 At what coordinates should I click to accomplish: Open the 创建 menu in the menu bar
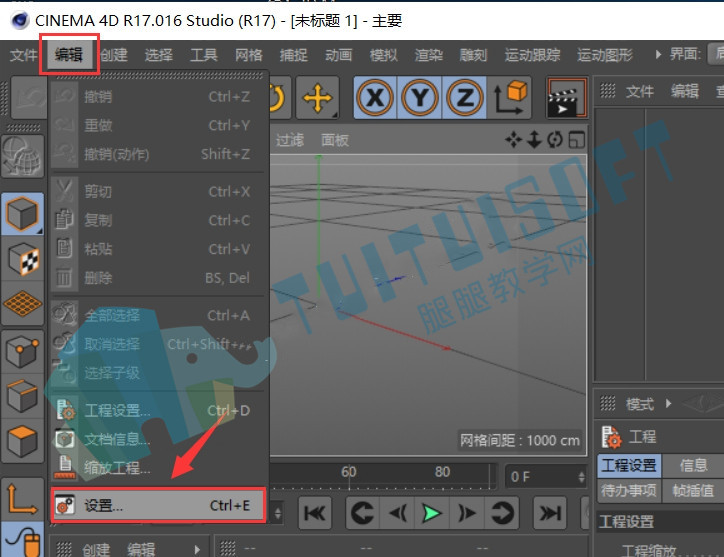coord(114,55)
